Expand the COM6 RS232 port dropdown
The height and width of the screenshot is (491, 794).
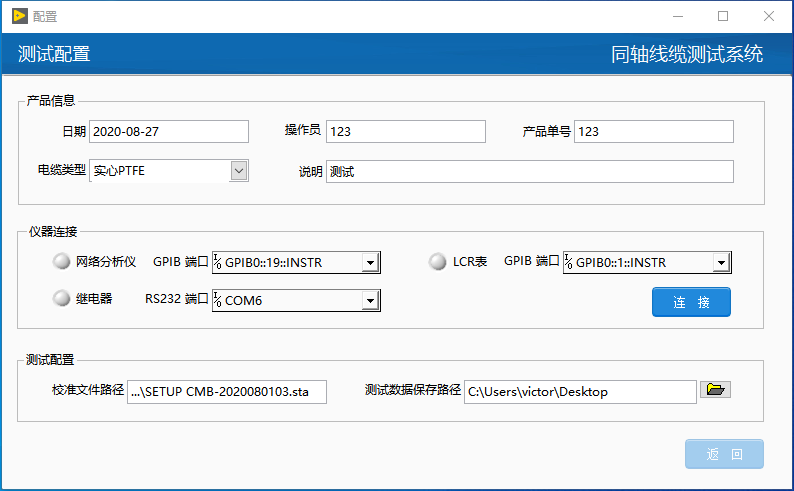370,300
